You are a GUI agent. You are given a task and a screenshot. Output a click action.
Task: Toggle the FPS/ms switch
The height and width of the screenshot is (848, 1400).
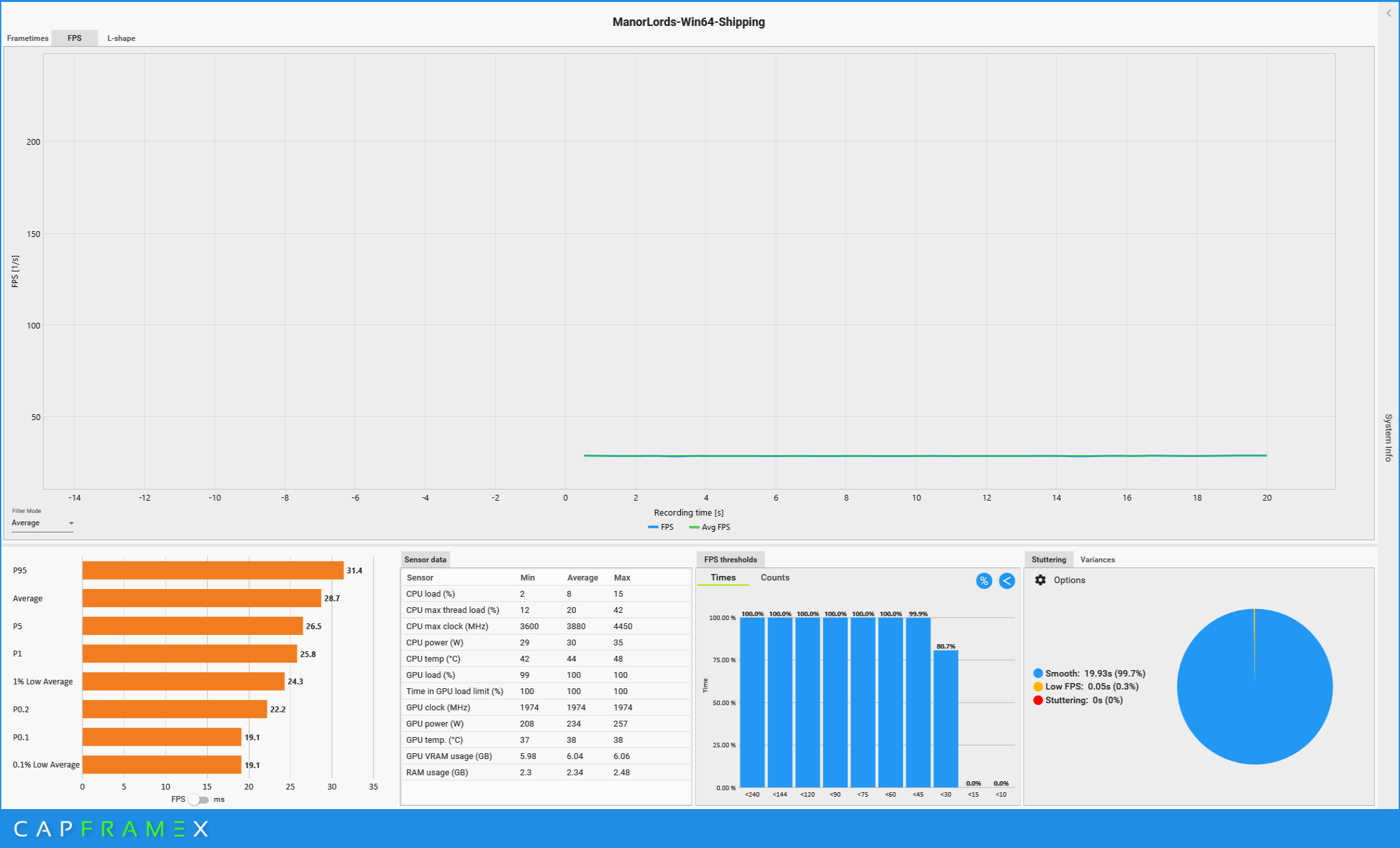(199, 799)
